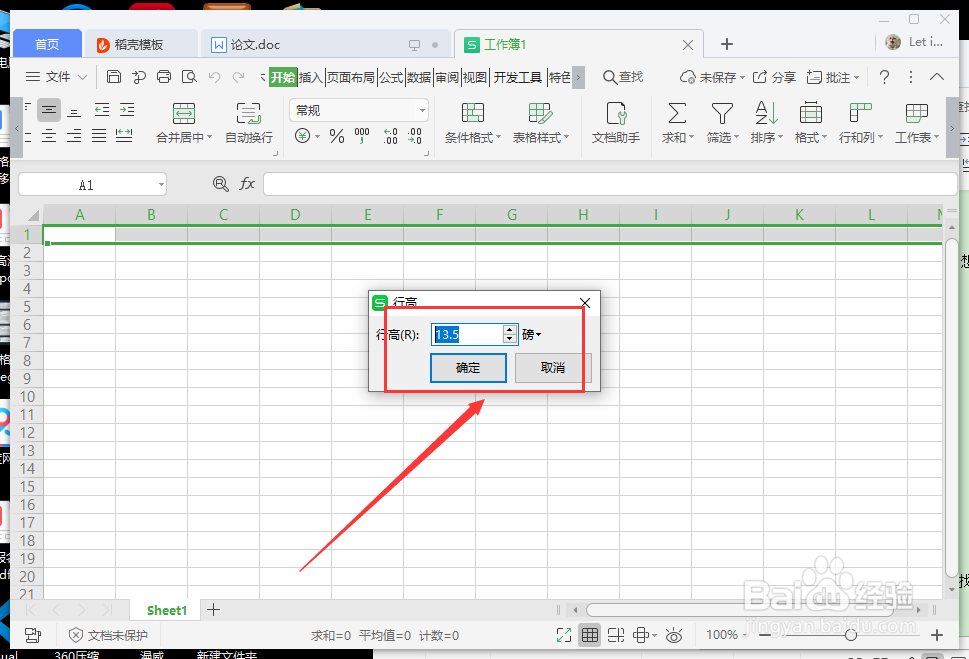The width and height of the screenshot is (969, 659).
Task: Open Conditional Formatting (条件格式)
Action: click(x=473, y=123)
